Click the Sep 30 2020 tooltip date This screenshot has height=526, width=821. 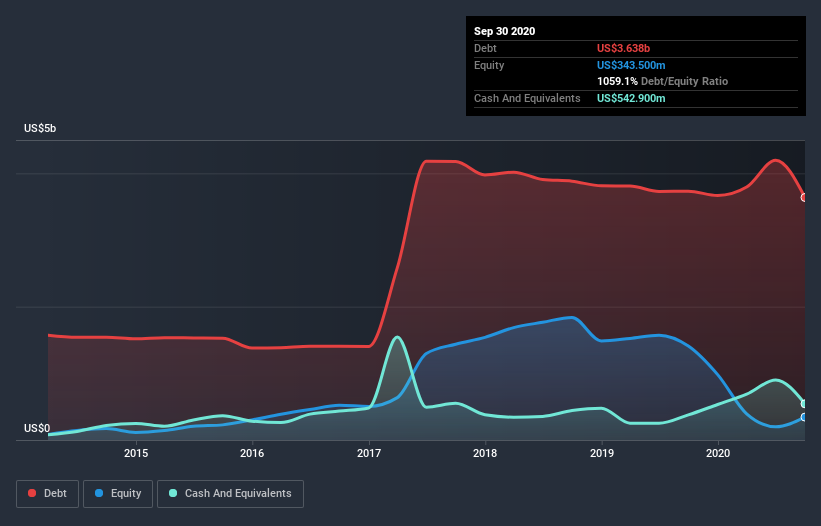tap(504, 31)
